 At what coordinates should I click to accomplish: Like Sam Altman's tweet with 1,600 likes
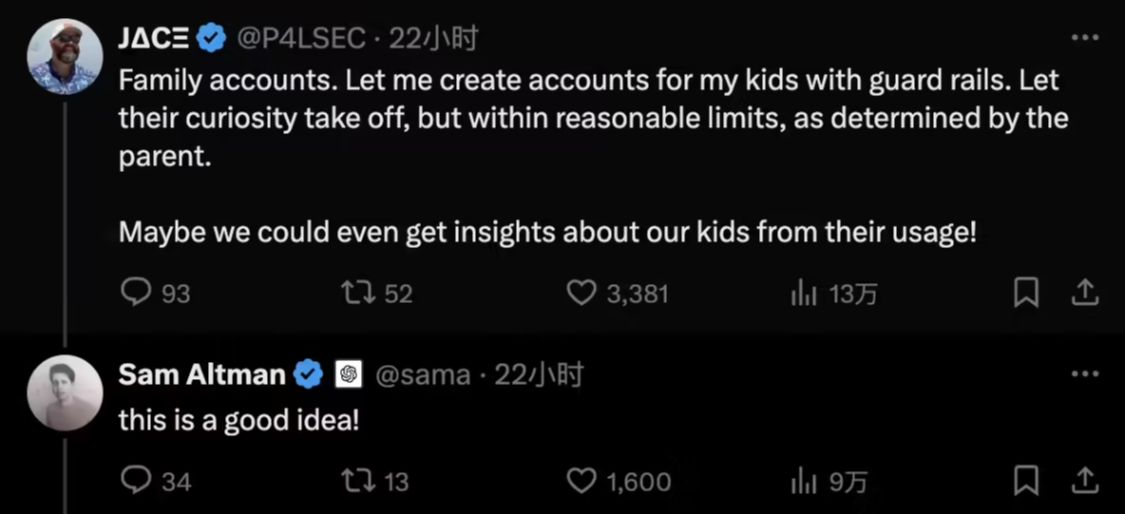(582, 481)
